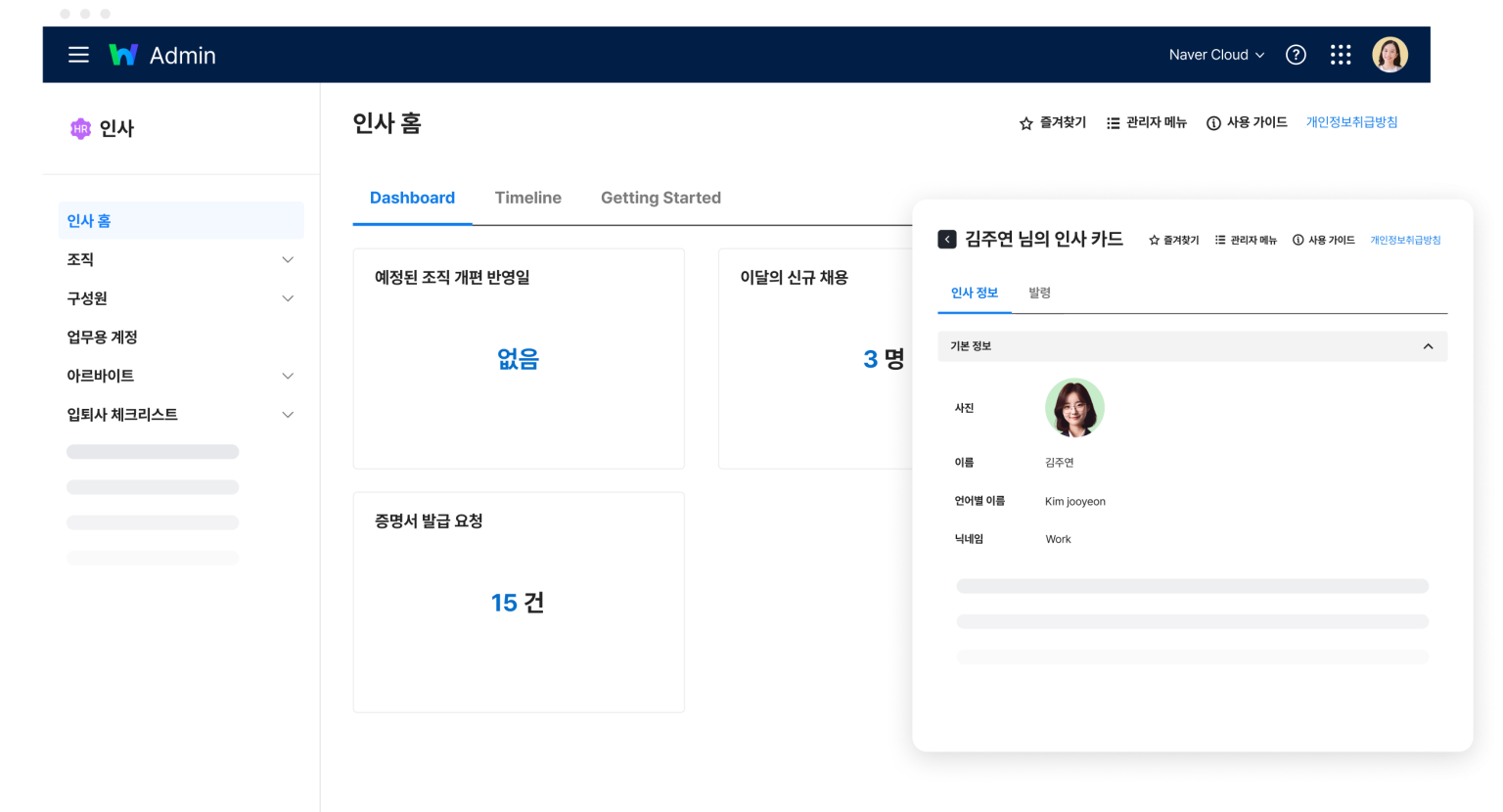This screenshot has width=1503, height=812.
Task: Collapse the 기본 정보 section
Action: click(x=1428, y=346)
